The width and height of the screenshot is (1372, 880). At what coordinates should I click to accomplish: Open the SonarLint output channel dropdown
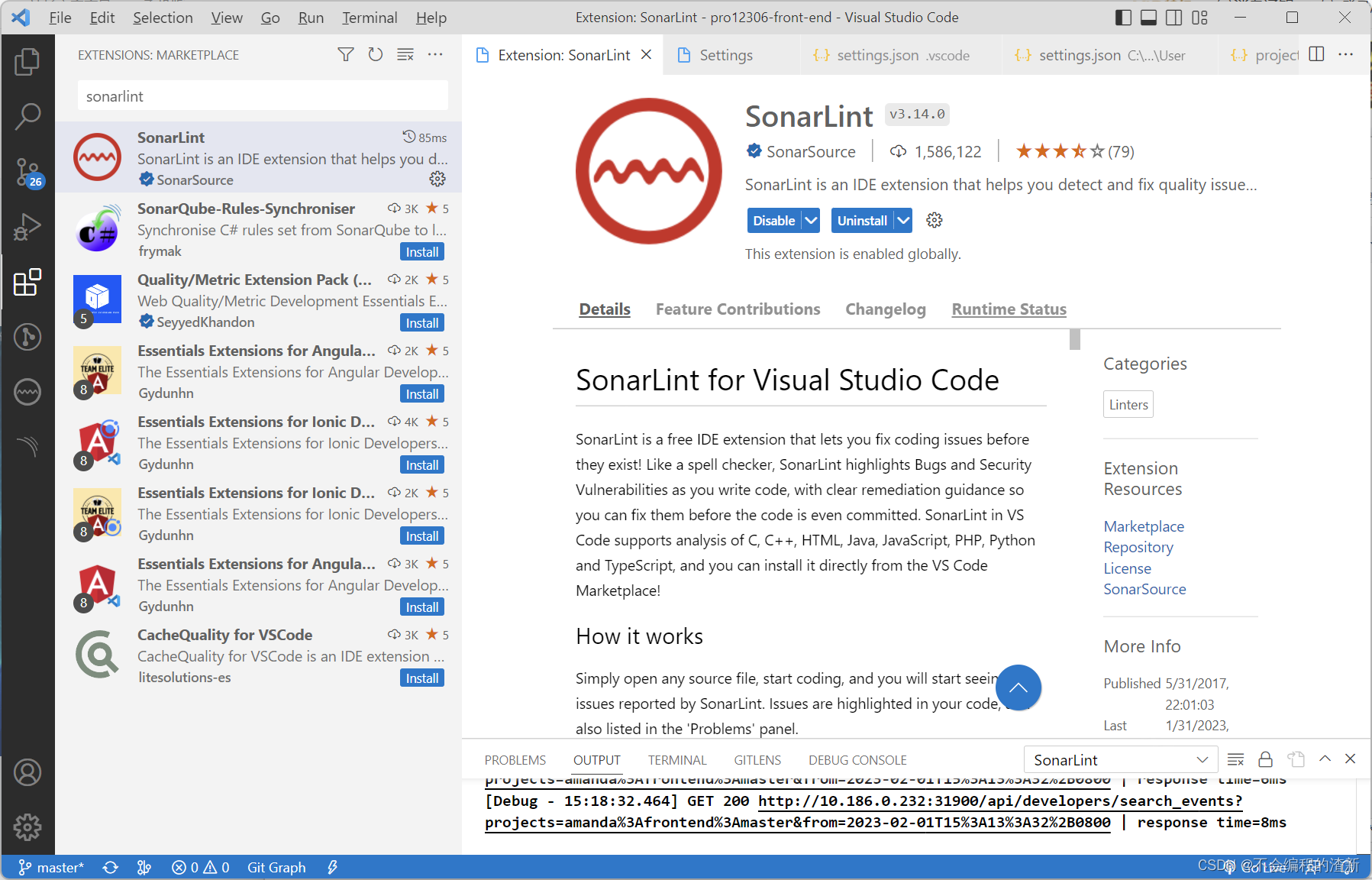(x=1120, y=760)
